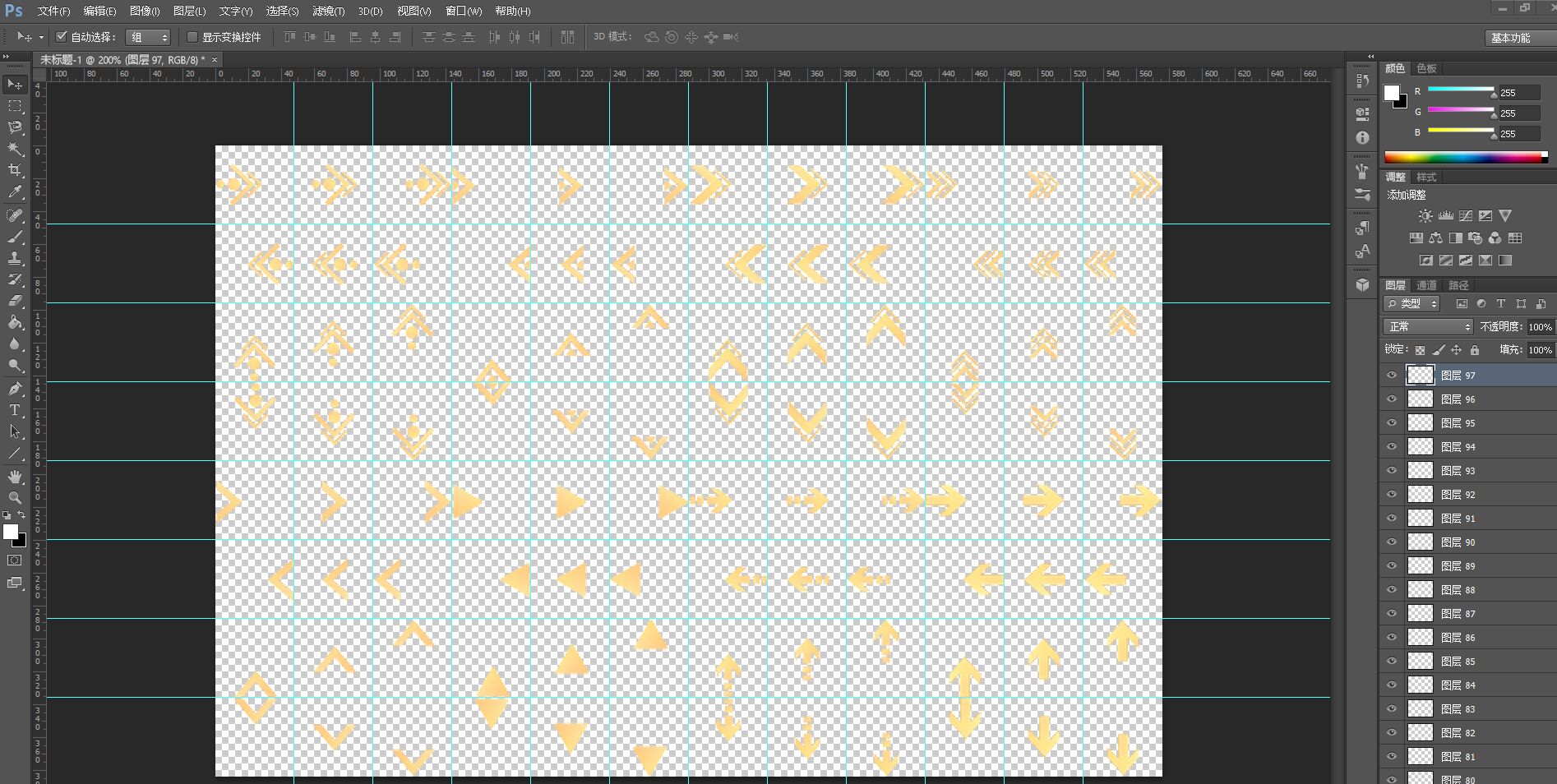1557x784 pixels.
Task: Select the Hand tool
Action: coord(15,477)
